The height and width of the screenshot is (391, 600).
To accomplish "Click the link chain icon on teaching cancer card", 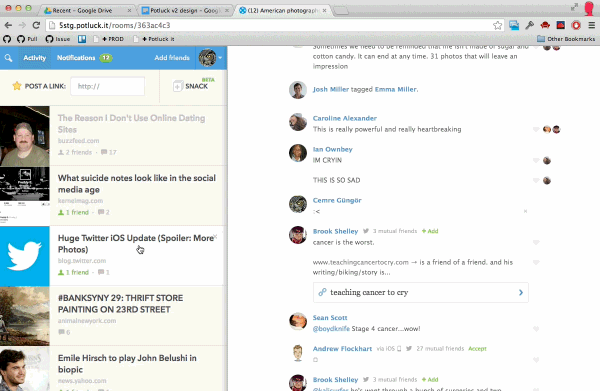I will click(322, 292).
